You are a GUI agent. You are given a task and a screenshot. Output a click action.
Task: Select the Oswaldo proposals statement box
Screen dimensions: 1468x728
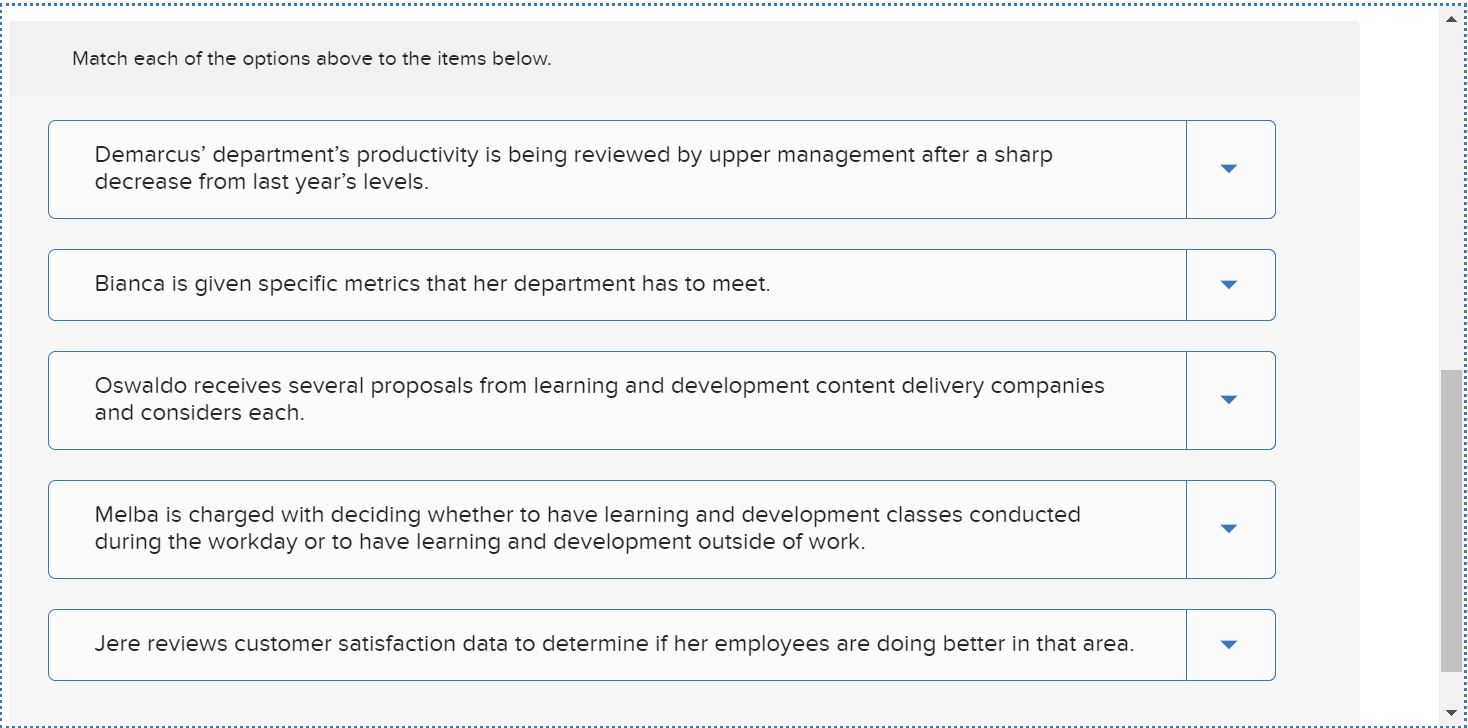coord(600,399)
